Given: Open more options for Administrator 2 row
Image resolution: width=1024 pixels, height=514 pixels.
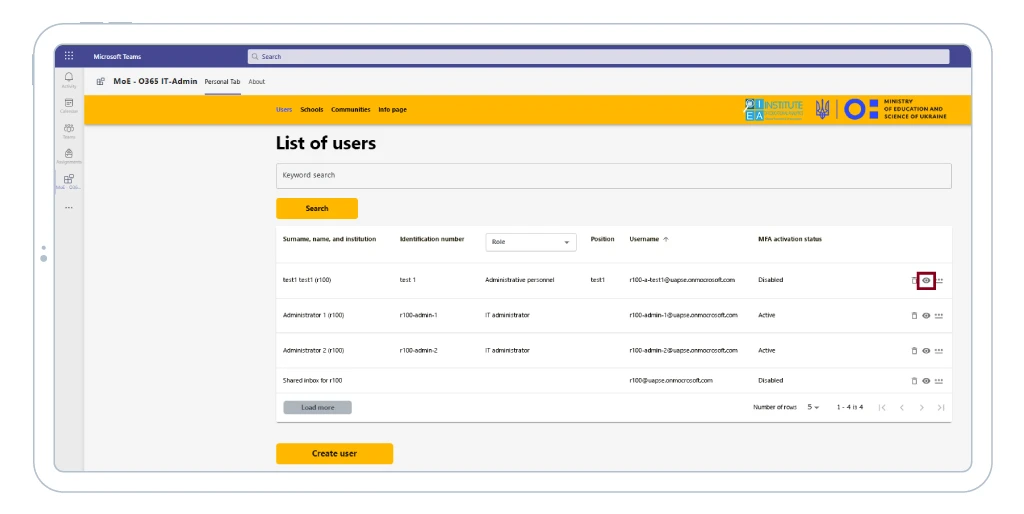Looking at the screenshot, I should click(938, 351).
